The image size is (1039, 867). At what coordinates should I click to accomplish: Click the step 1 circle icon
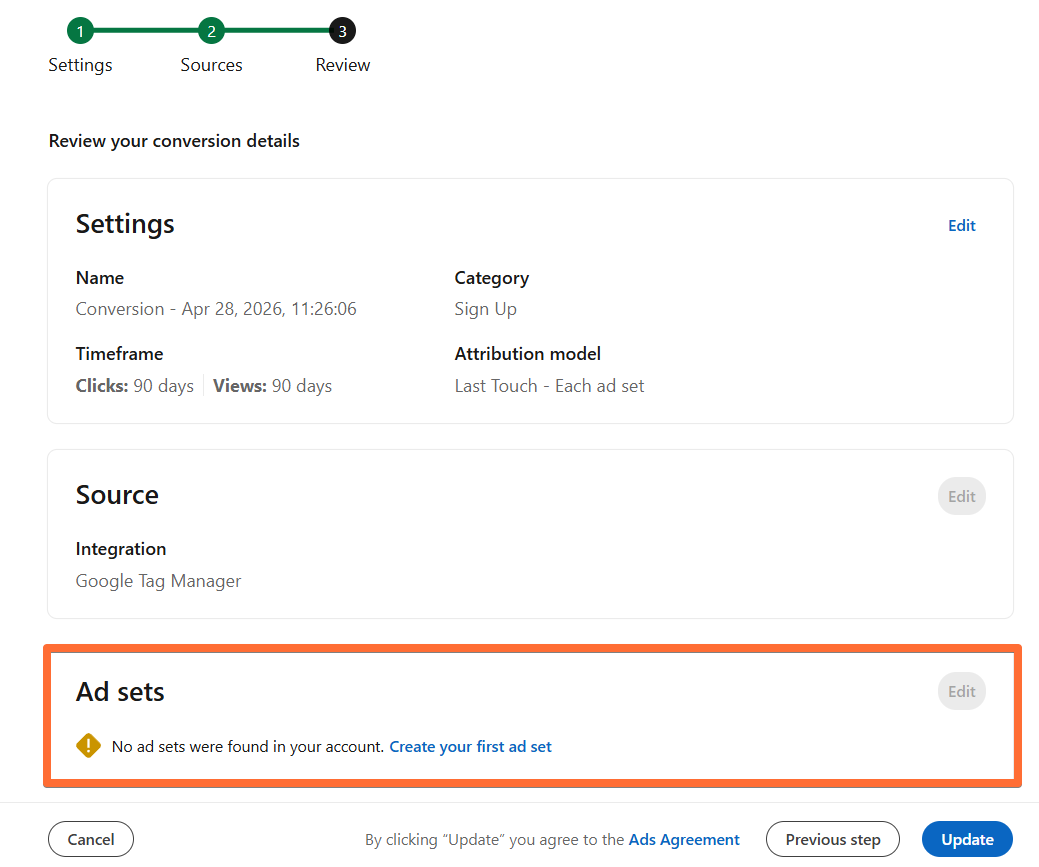[x=80, y=30]
